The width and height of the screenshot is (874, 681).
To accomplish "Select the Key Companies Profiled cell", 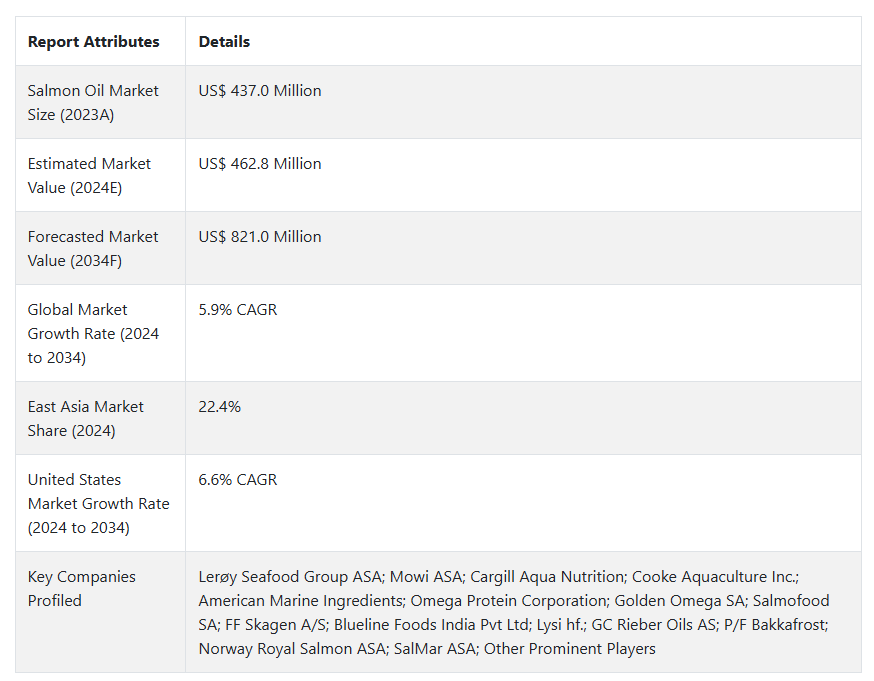I will [x=81, y=588].
